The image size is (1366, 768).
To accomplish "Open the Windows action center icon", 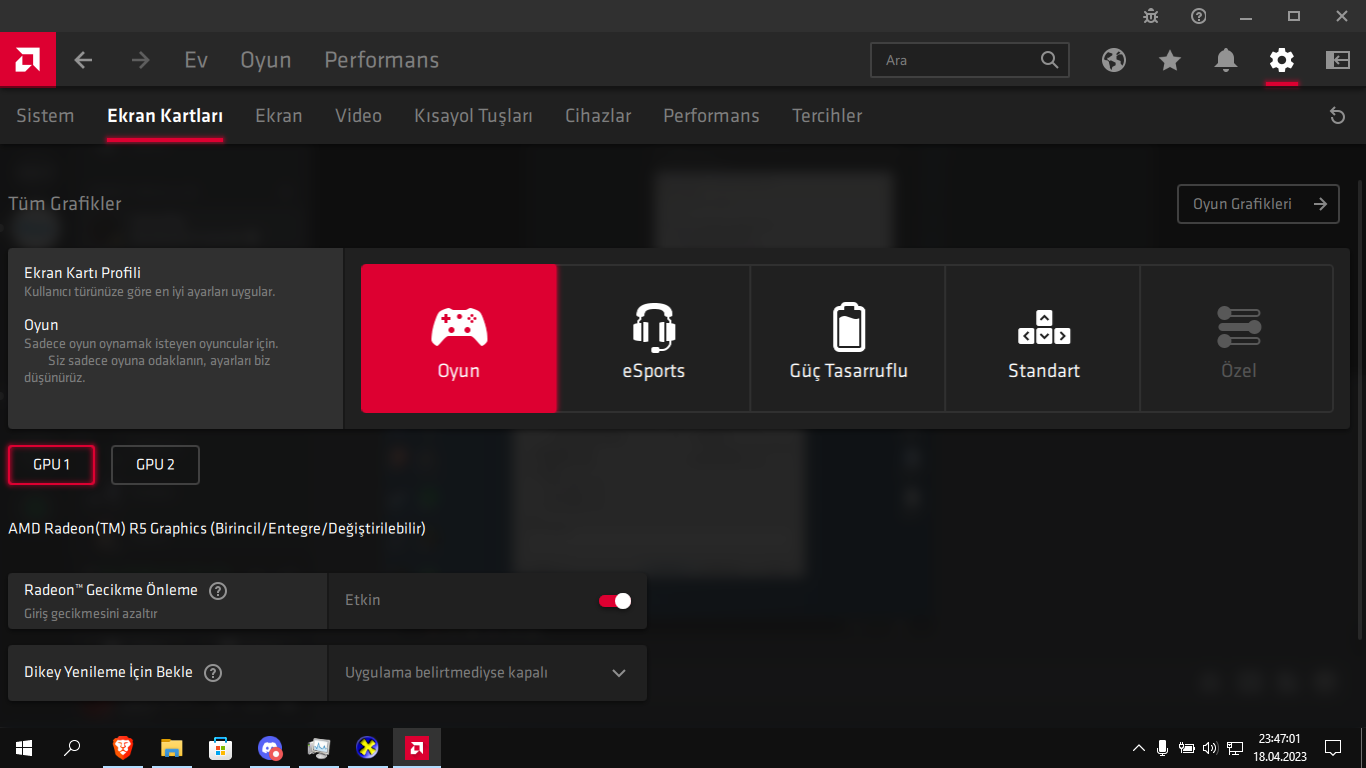I will click(x=1333, y=747).
